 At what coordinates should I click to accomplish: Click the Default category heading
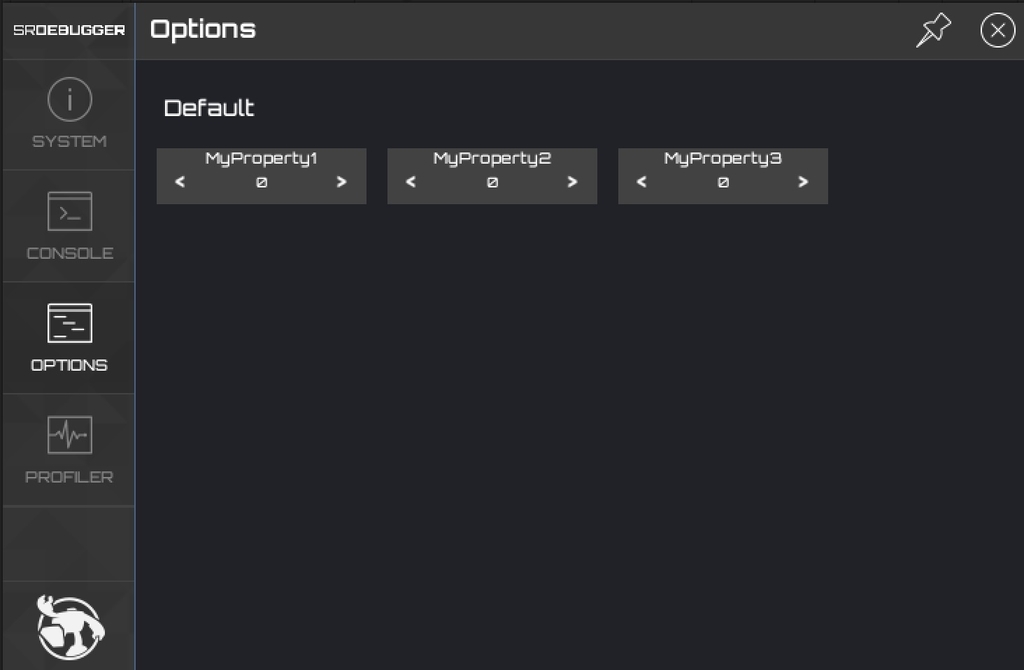[x=209, y=108]
